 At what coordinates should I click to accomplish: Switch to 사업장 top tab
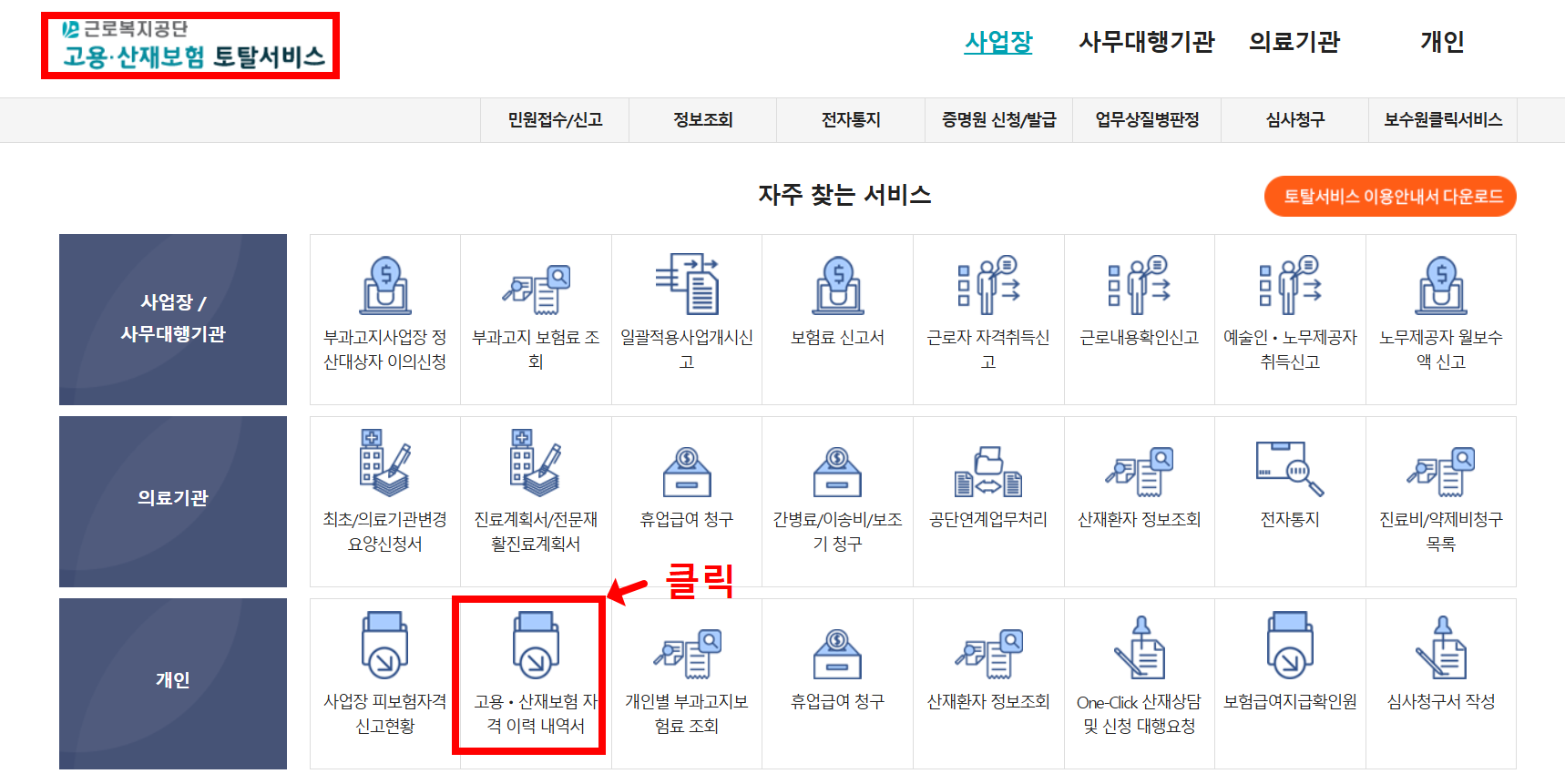pyautogui.click(x=998, y=42)
